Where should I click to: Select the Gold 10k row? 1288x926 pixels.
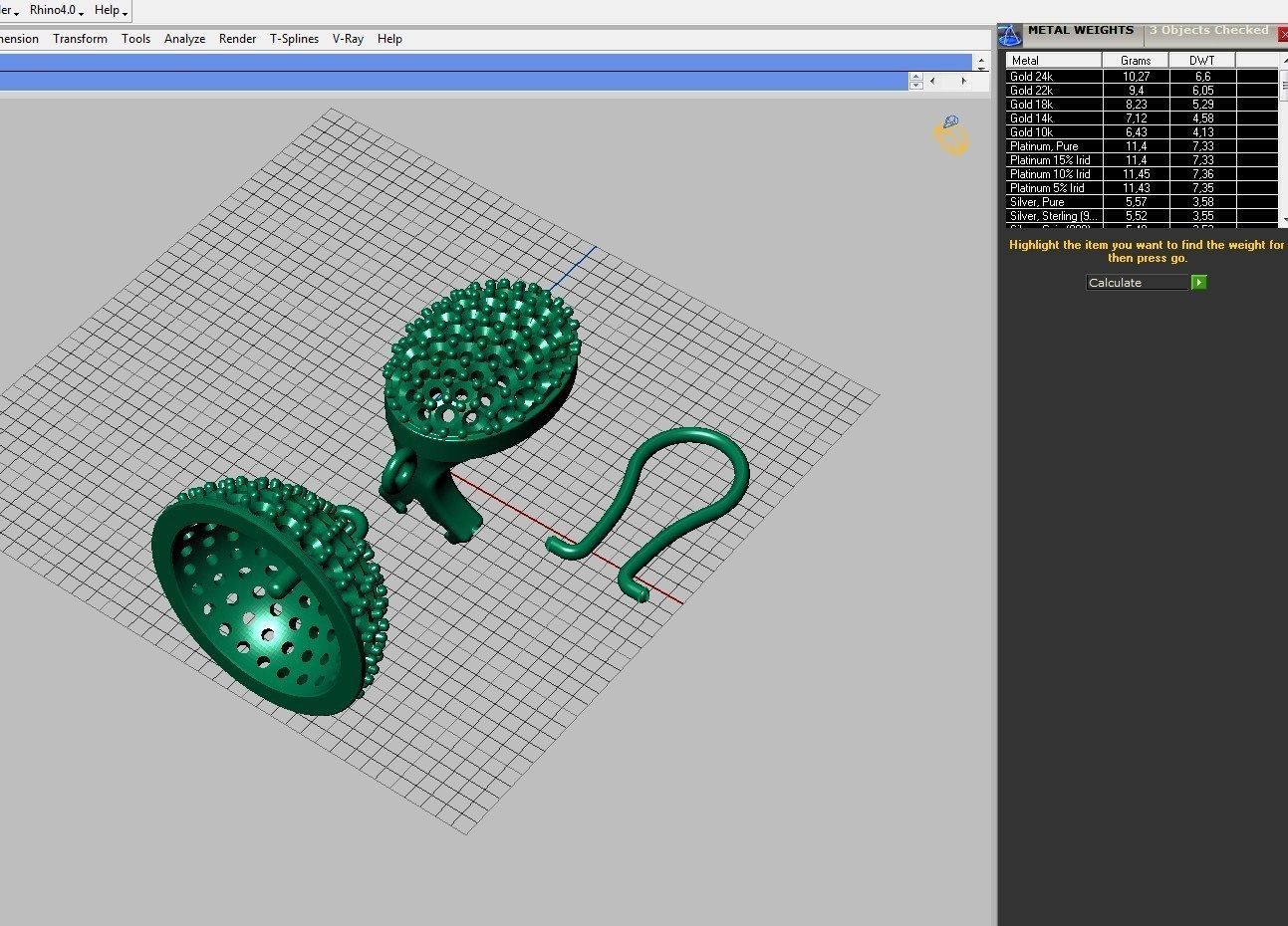[x=1142, y=132]
